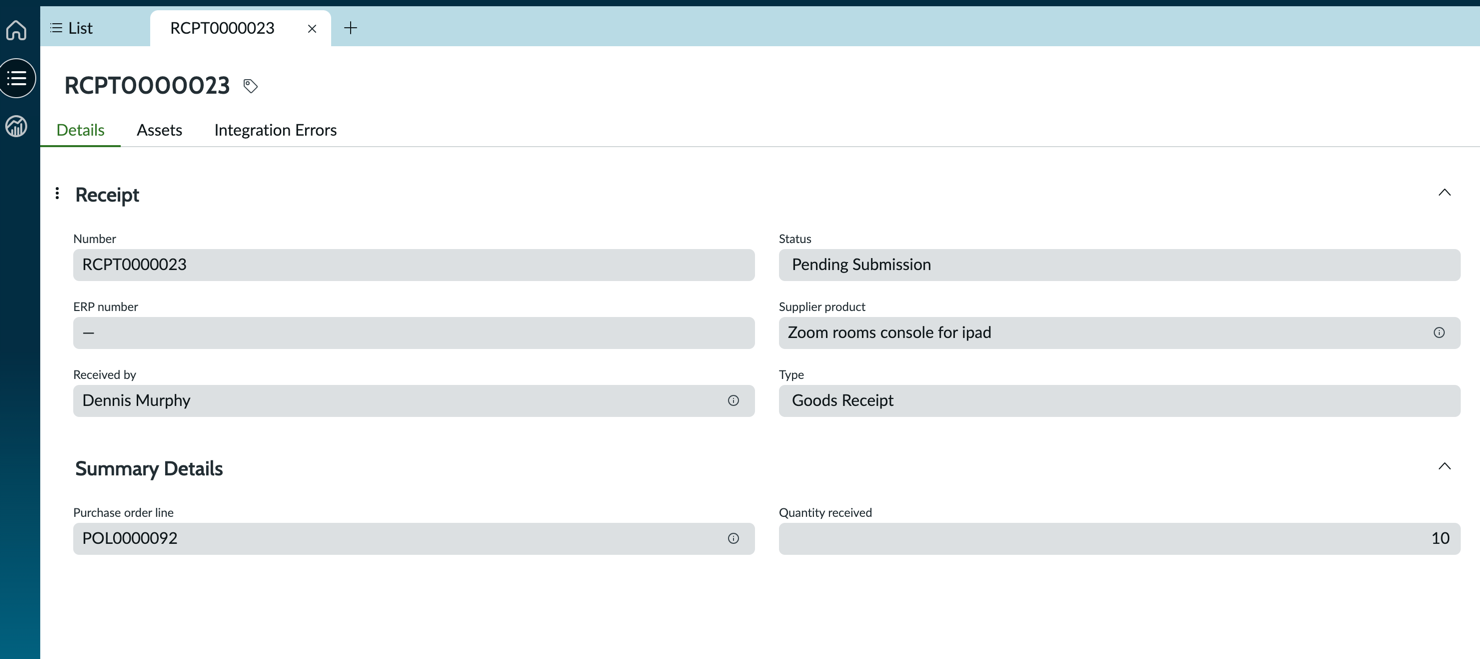Click the RCPT0000023 page heading
Image resolution: width=1480 pixels, height=659 pixels.
(x=147, y=86)
